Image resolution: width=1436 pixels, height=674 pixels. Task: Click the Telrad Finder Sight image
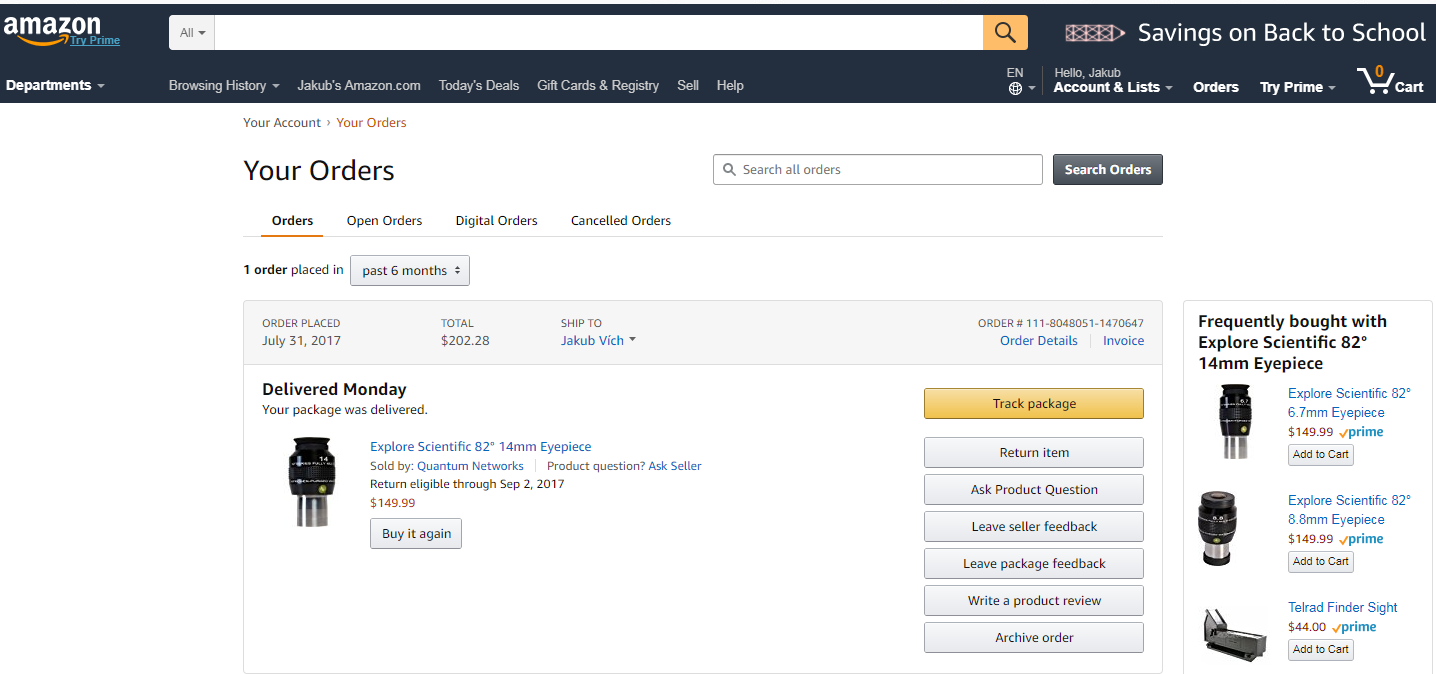pyautogui.click(x=1232, y=632)
